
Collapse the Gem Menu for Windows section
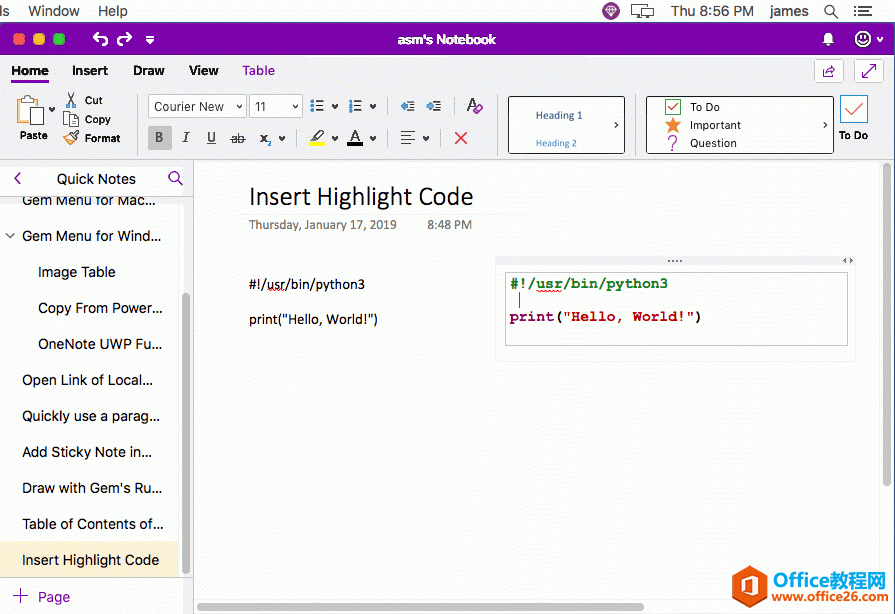(10, 236)
